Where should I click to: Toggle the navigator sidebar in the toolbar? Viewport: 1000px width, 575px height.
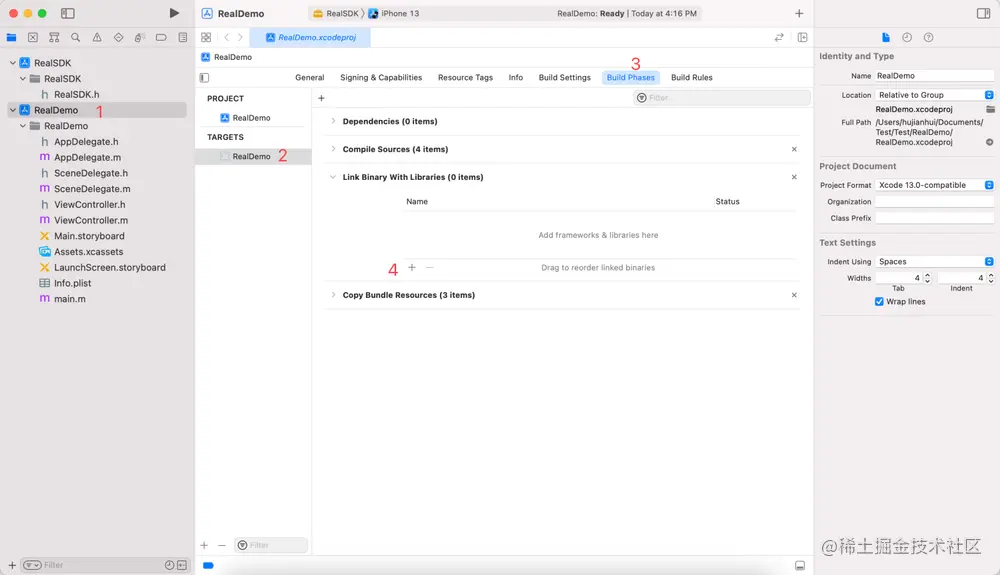point(68,13)
